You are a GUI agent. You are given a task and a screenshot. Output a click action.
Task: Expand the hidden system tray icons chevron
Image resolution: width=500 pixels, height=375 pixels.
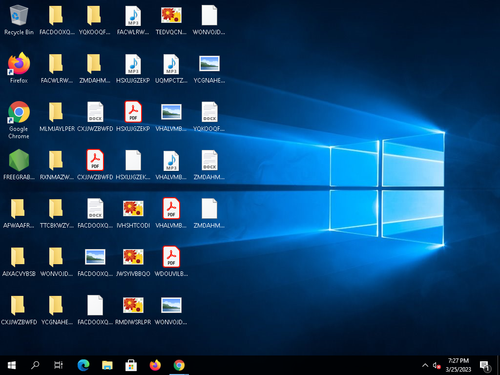click(425, 365)
